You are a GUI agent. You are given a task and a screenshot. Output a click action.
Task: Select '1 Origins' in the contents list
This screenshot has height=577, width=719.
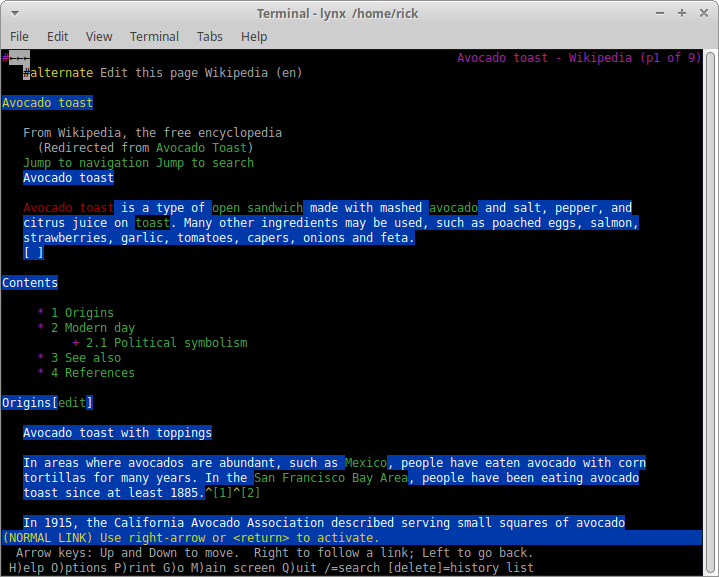pos(82,313)
